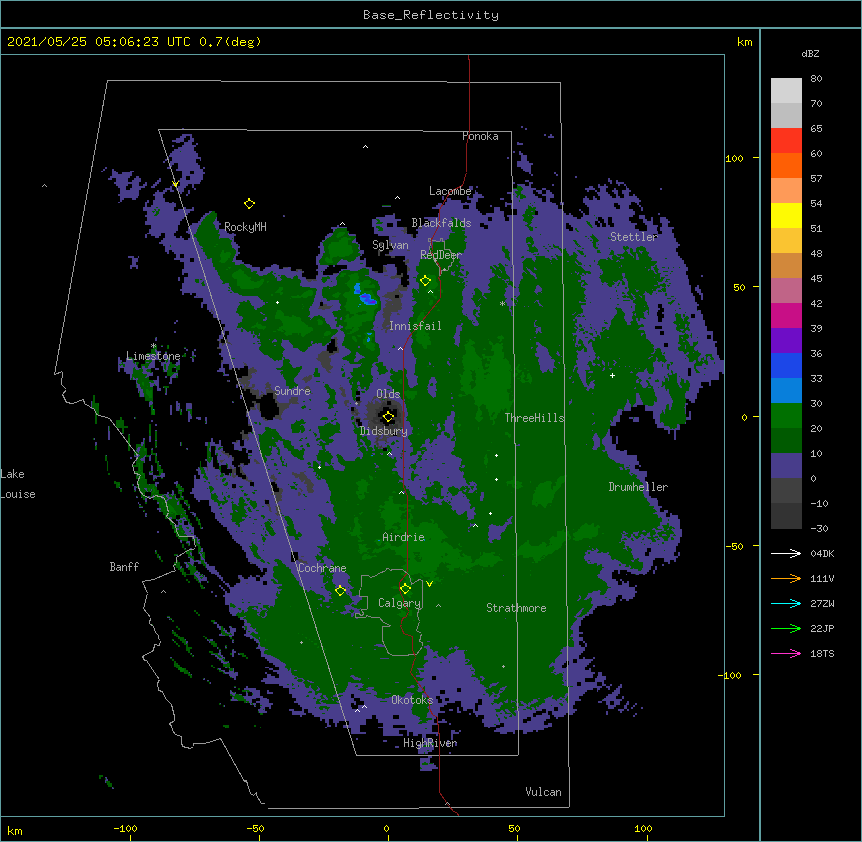Click the Calgary city label
The image size is (862, 842).
coord(400,603)
